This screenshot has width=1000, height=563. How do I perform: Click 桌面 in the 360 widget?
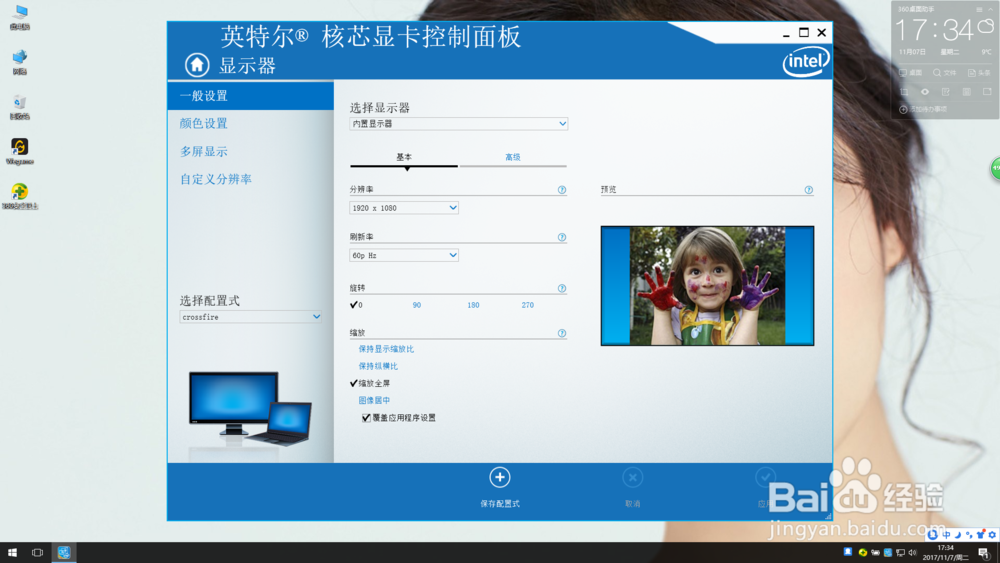click(911, 73)
